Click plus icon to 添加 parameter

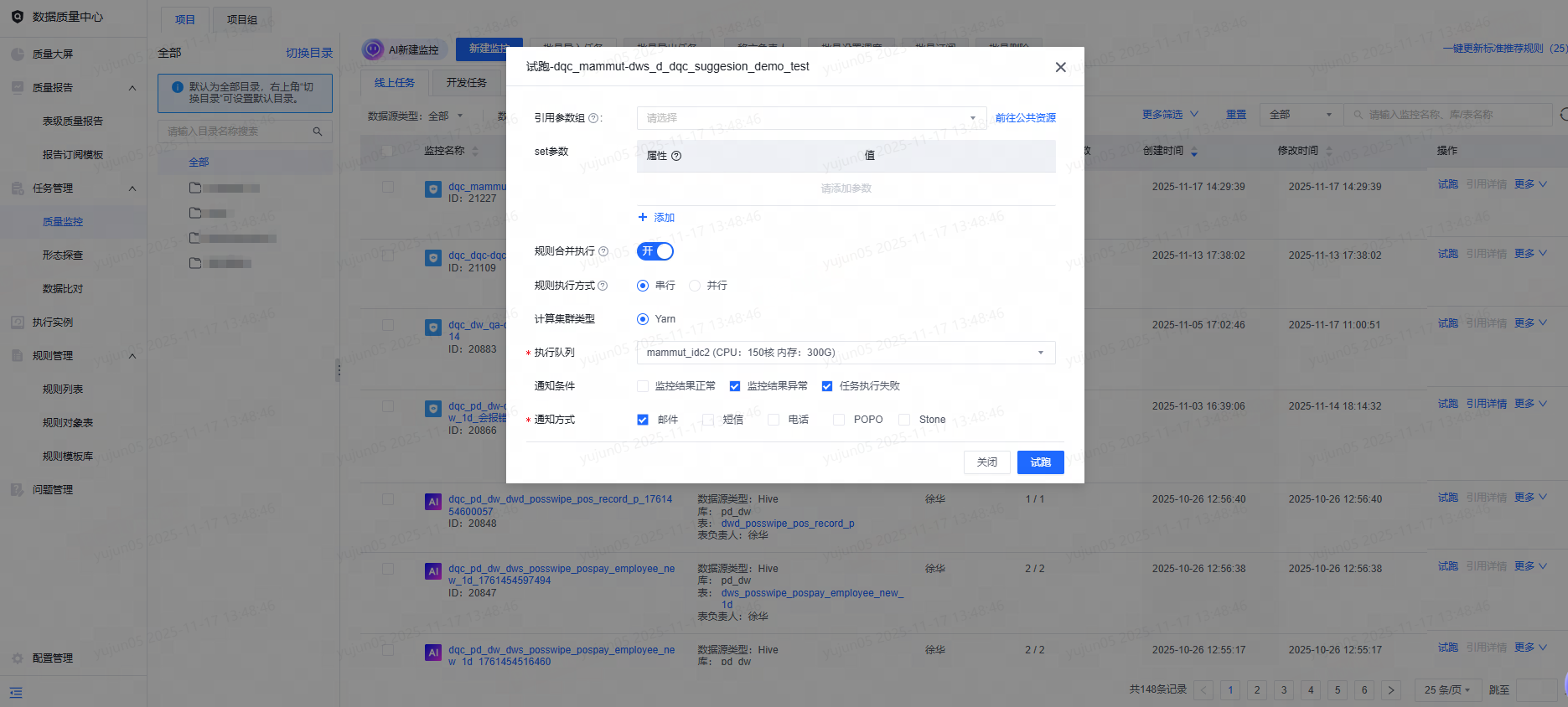click(643, 217)
